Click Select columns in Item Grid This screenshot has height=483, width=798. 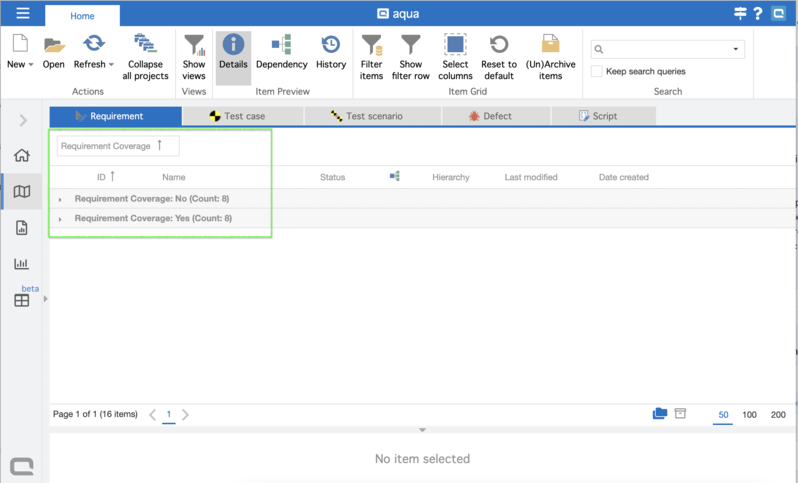tap(455, 46)
